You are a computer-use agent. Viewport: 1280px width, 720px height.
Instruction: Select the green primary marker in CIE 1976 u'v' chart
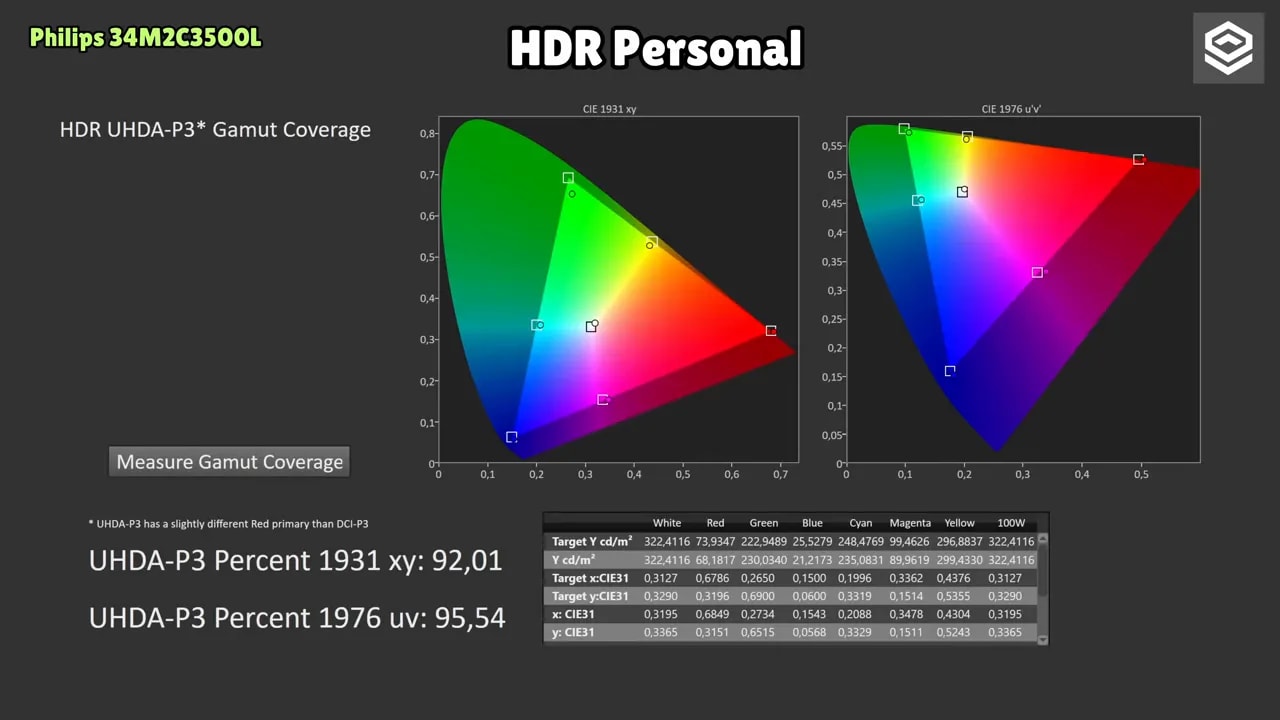[x=903, y=129]
